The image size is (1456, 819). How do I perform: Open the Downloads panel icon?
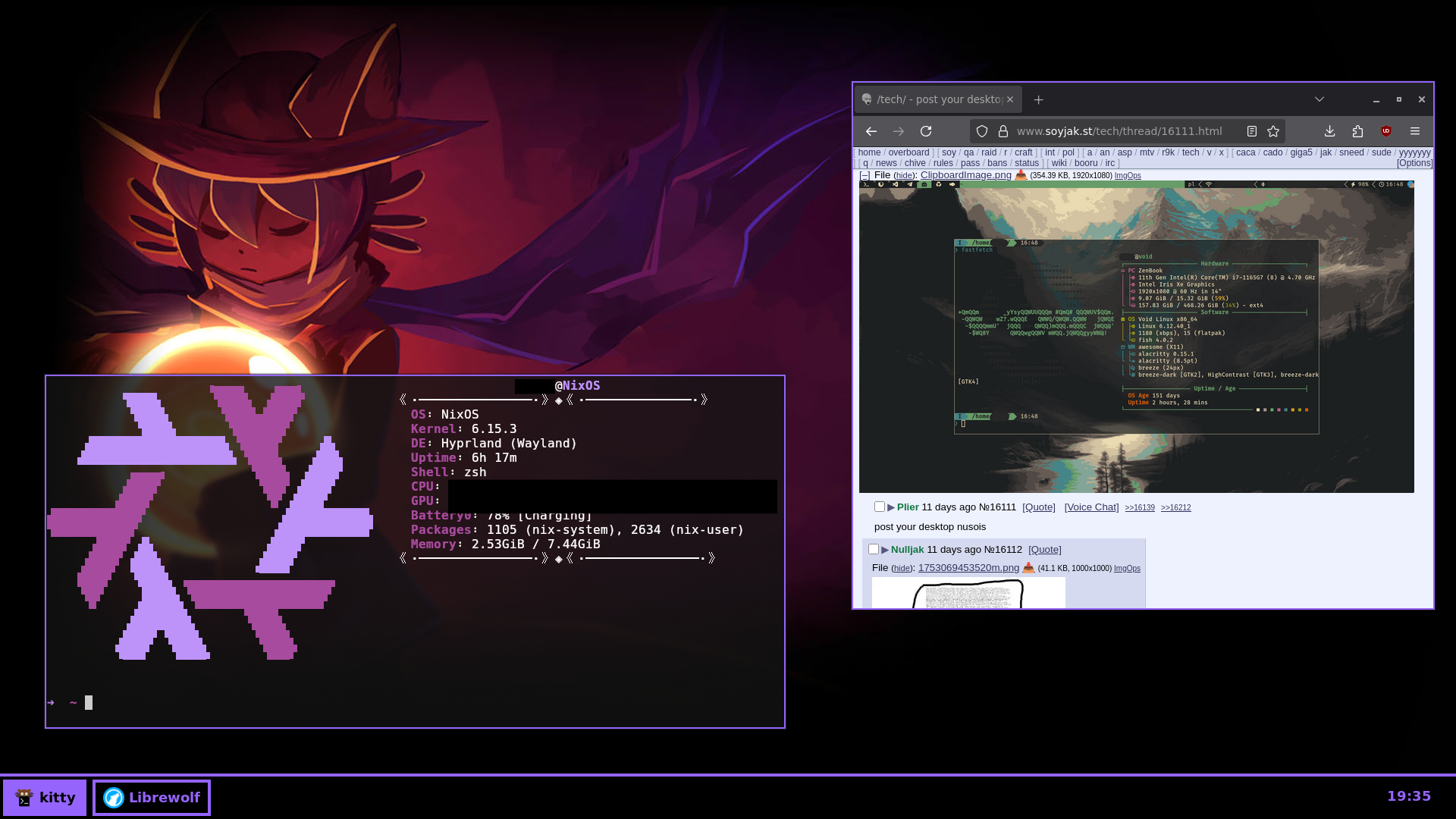pyautogui.click(x=1329, y=131)
